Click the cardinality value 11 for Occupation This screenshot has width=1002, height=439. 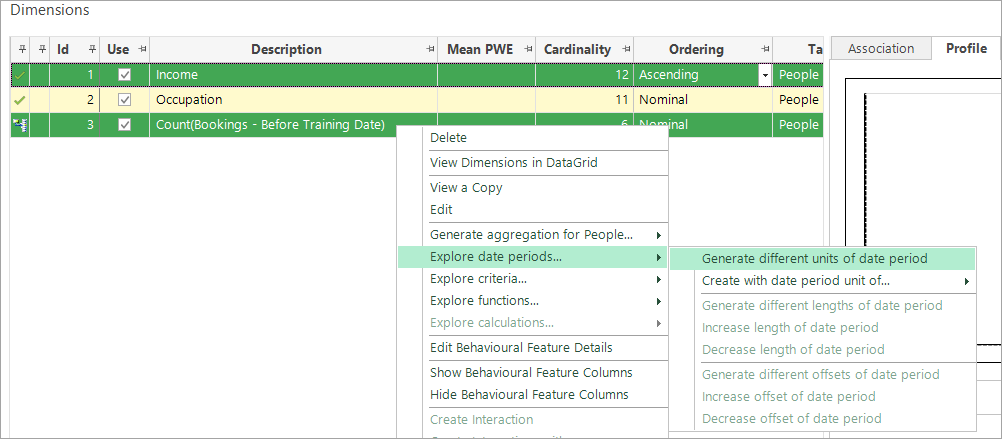coord(583,100)
